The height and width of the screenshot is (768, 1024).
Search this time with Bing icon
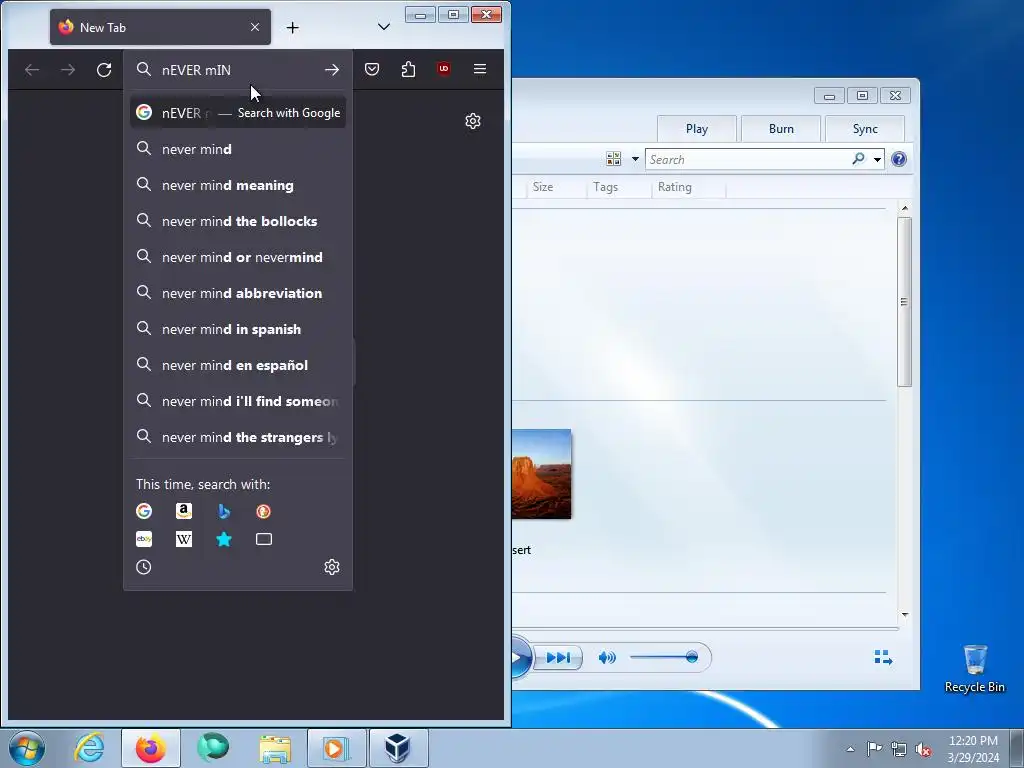click(224, 511)
